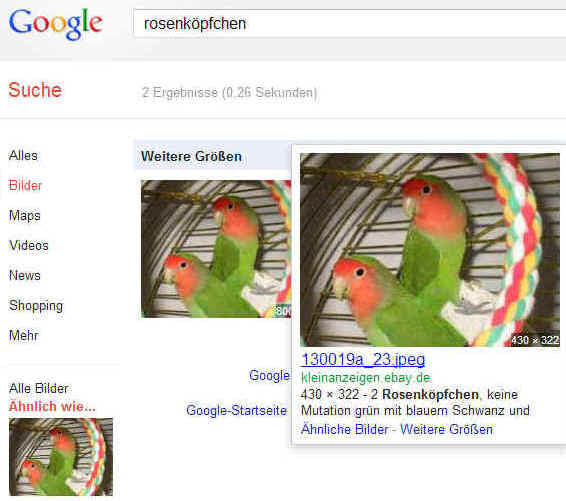The image size is (566, 501).
Task: Open the small lovebird result thumbnail
Action: pos(216,249)
